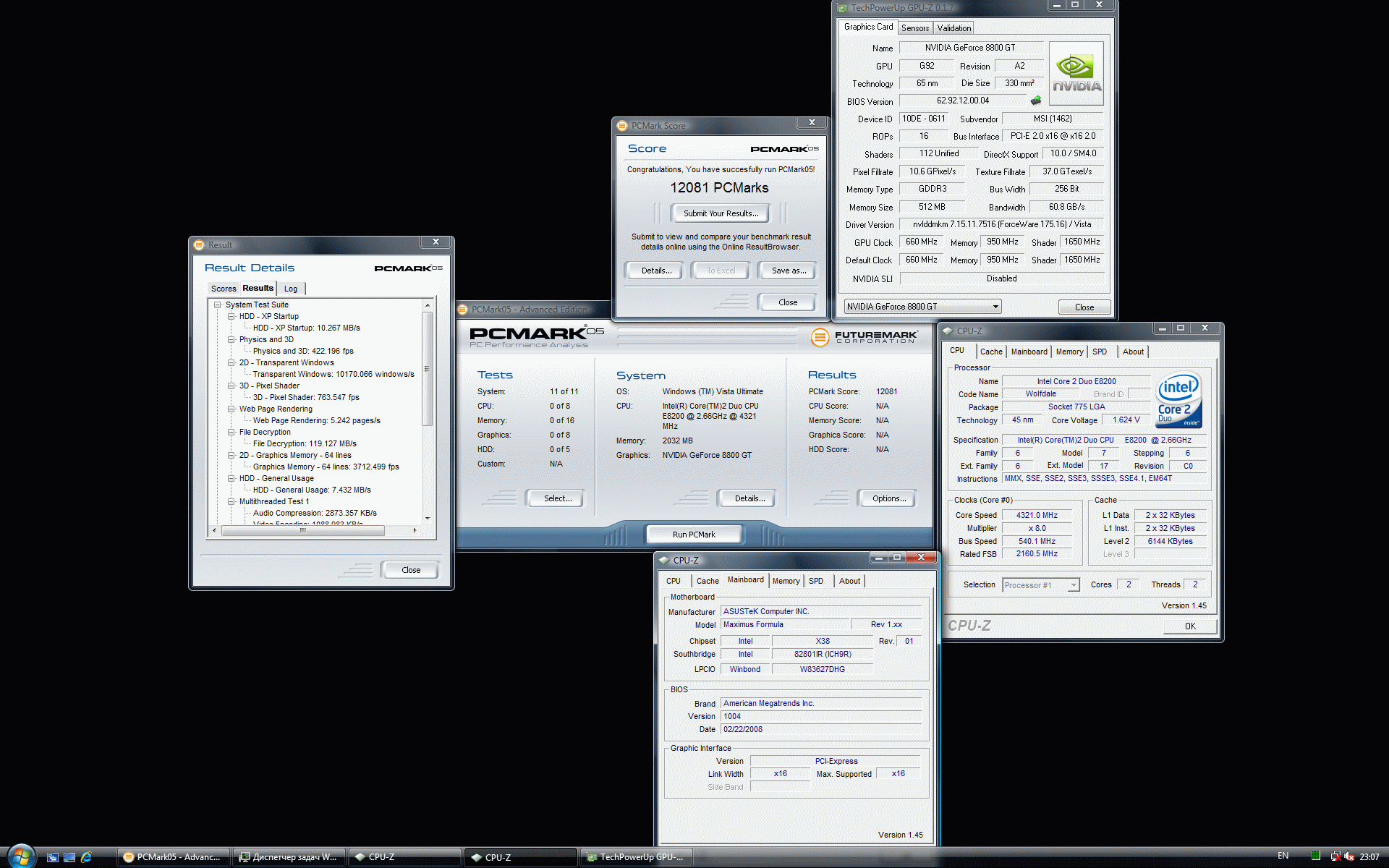Screen dimensions: 1389x868
Task: Click the green tray icon in taskbar
Action: click(1316, 856)
